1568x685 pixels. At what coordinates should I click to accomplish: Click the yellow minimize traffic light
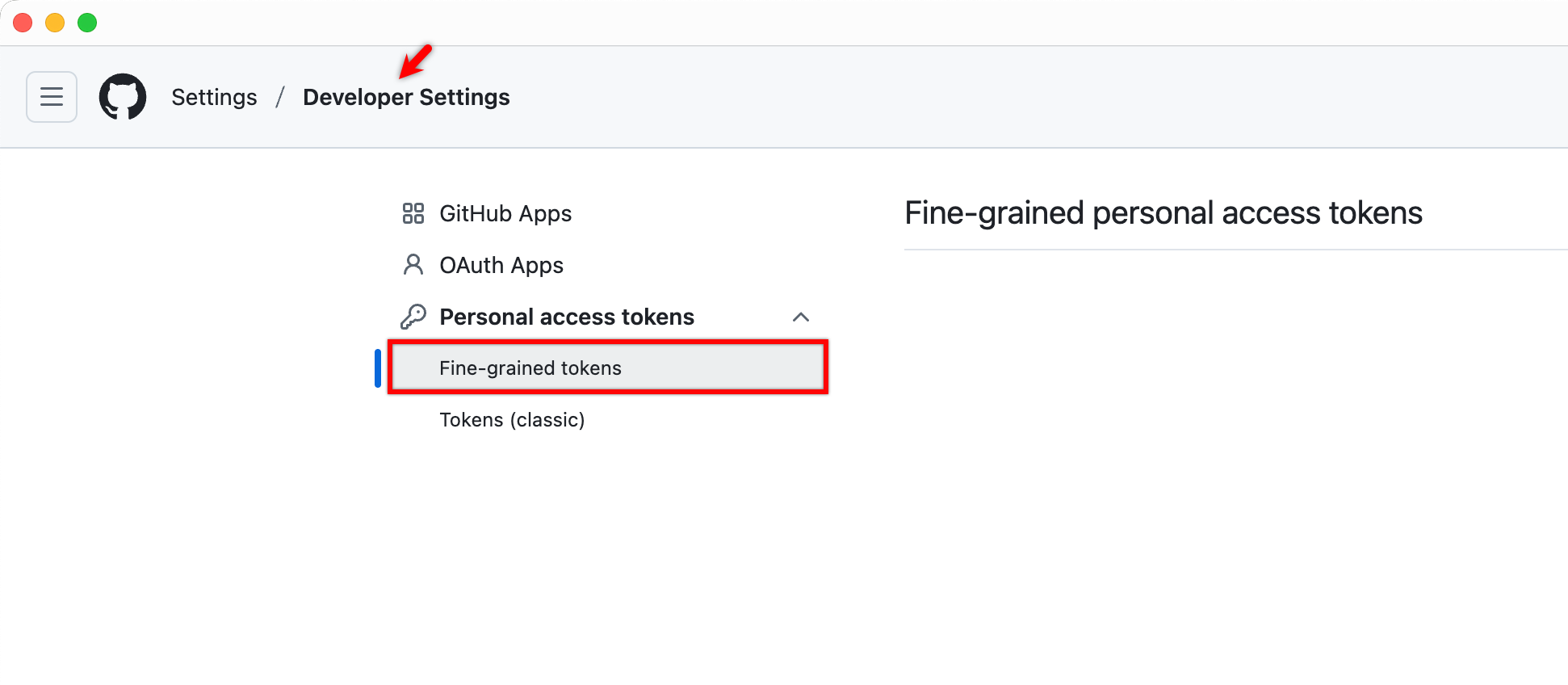pos(55,22)
